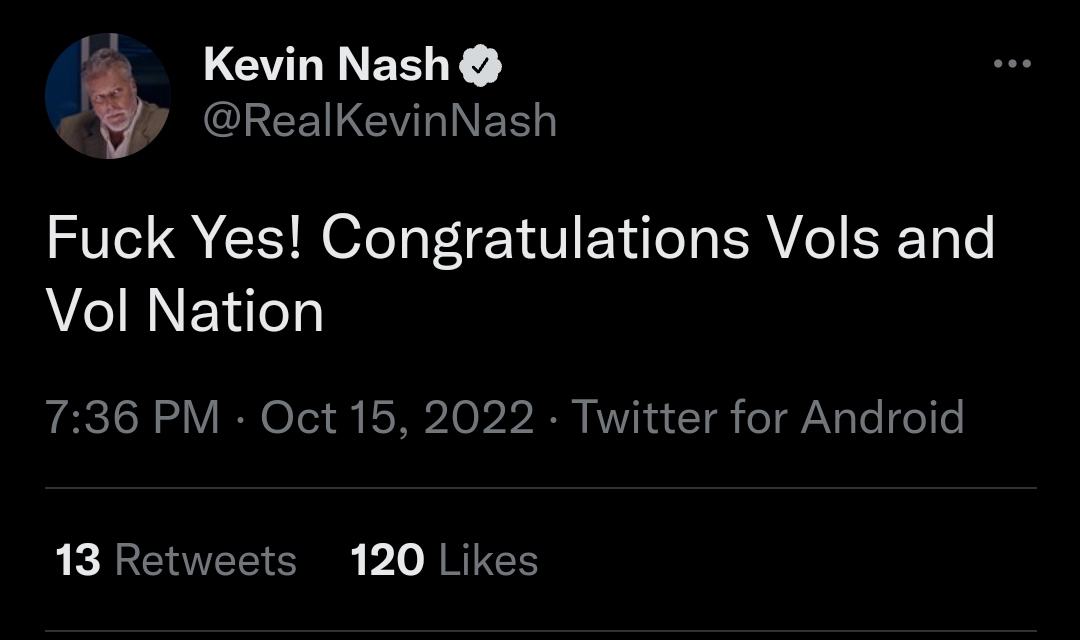Click the word Congratulations in the tweet
Screen dimensions: 1080x640
point(535,240)
